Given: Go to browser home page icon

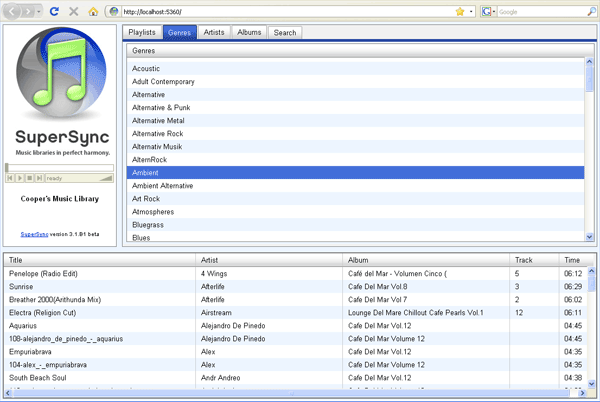Looking at the screenshot, I should point(93,12).
